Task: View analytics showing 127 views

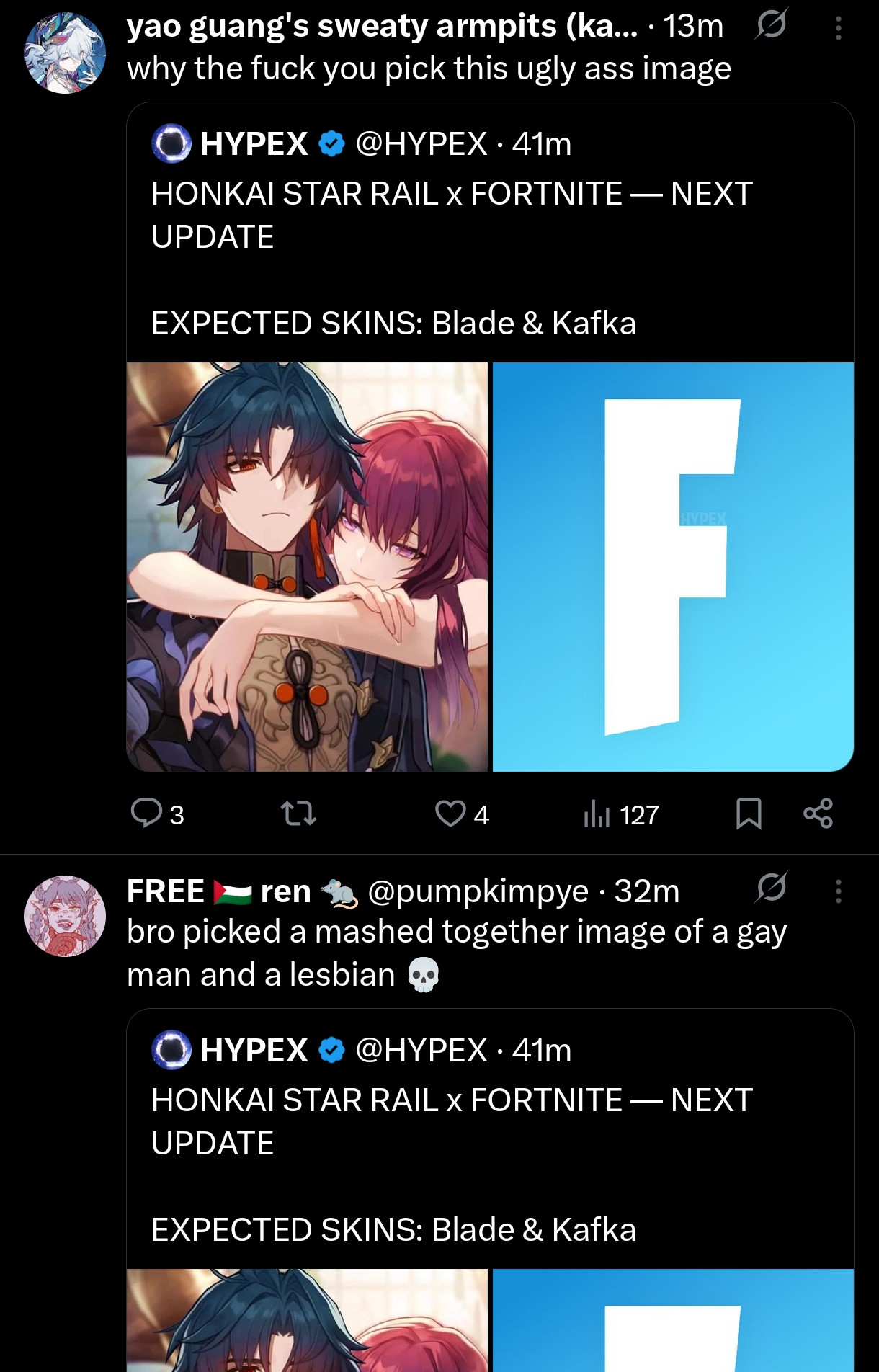Action: pyautogui.click(x=621, y=814)
